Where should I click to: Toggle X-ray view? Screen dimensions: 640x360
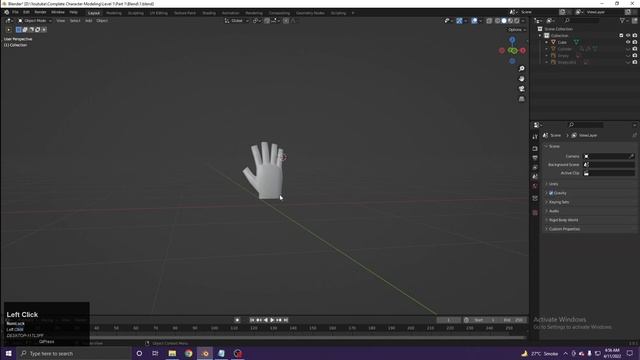point(489,21)
